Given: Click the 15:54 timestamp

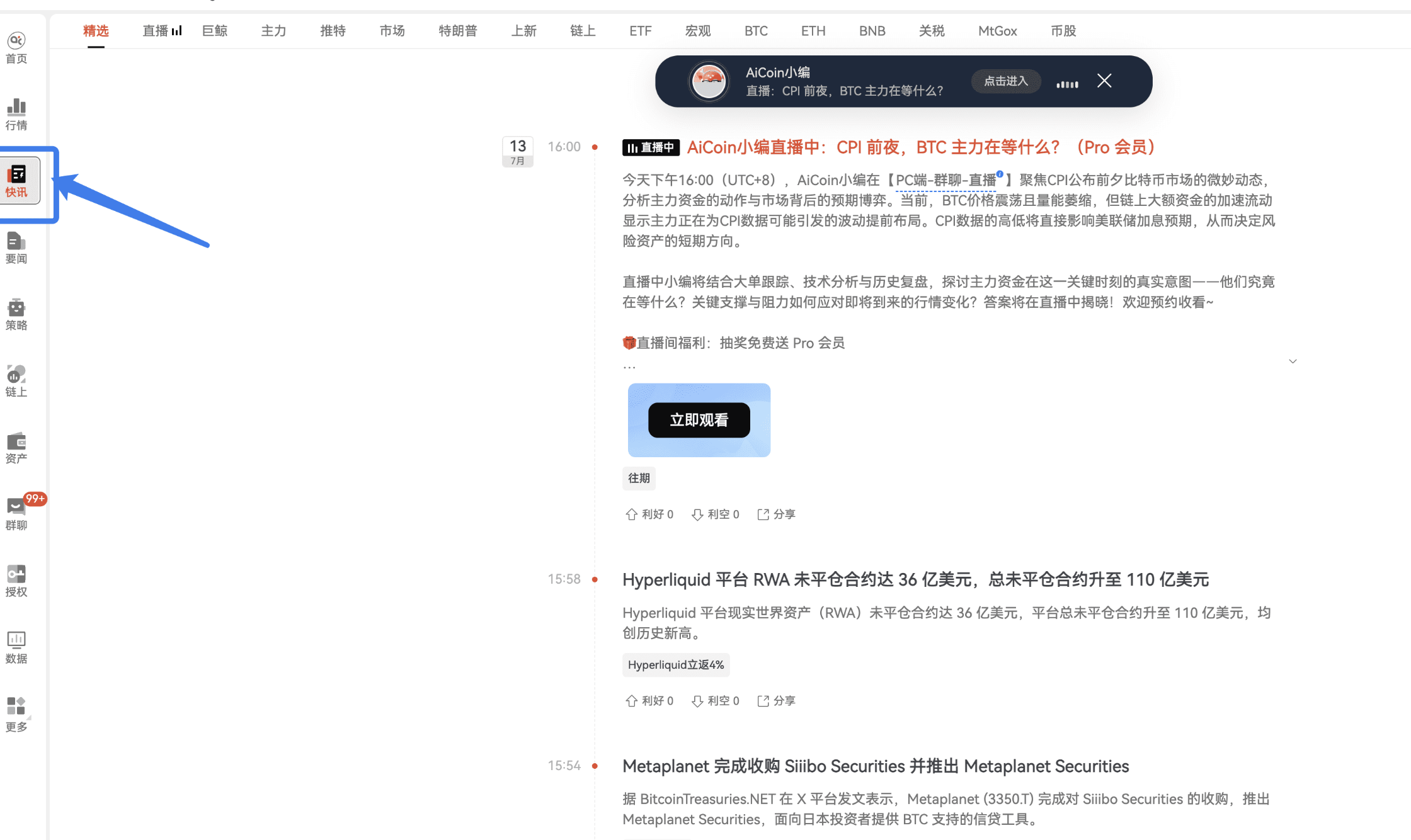Looking at the screenshot, I should [x=564, y=766].
